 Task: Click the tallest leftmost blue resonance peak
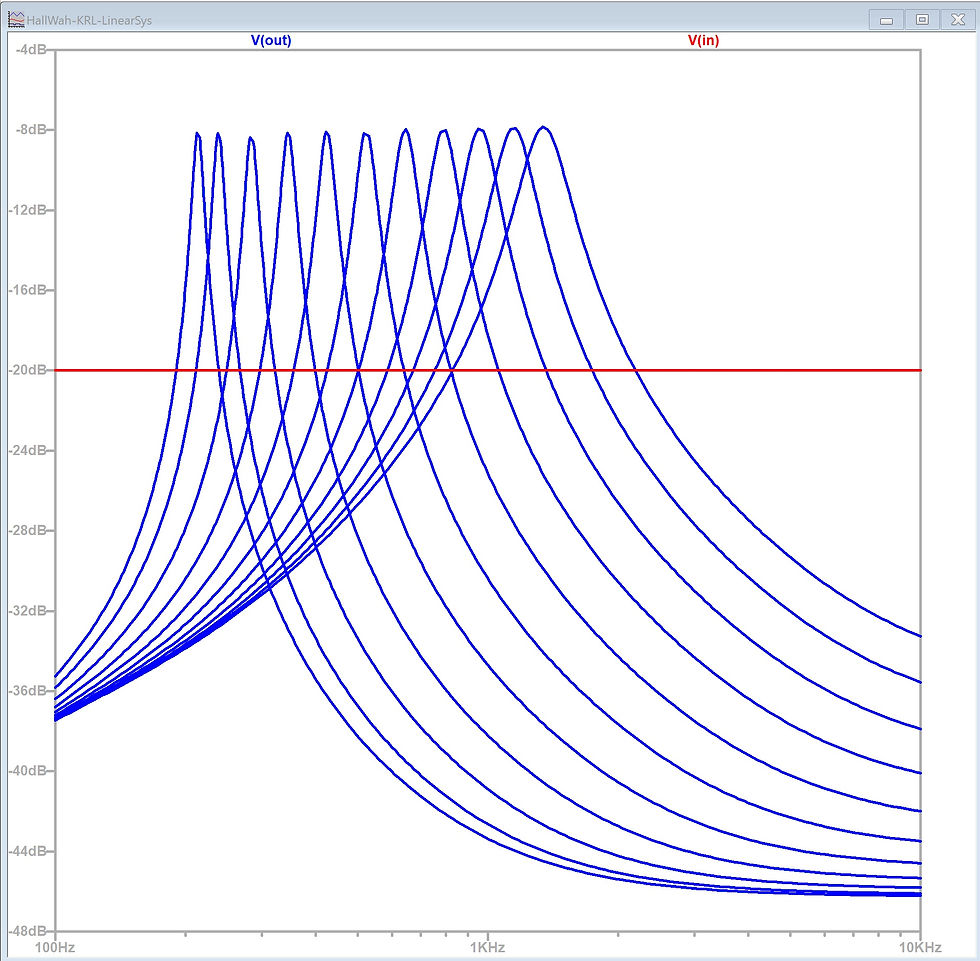pyautogui.click(x=199, y=130)
